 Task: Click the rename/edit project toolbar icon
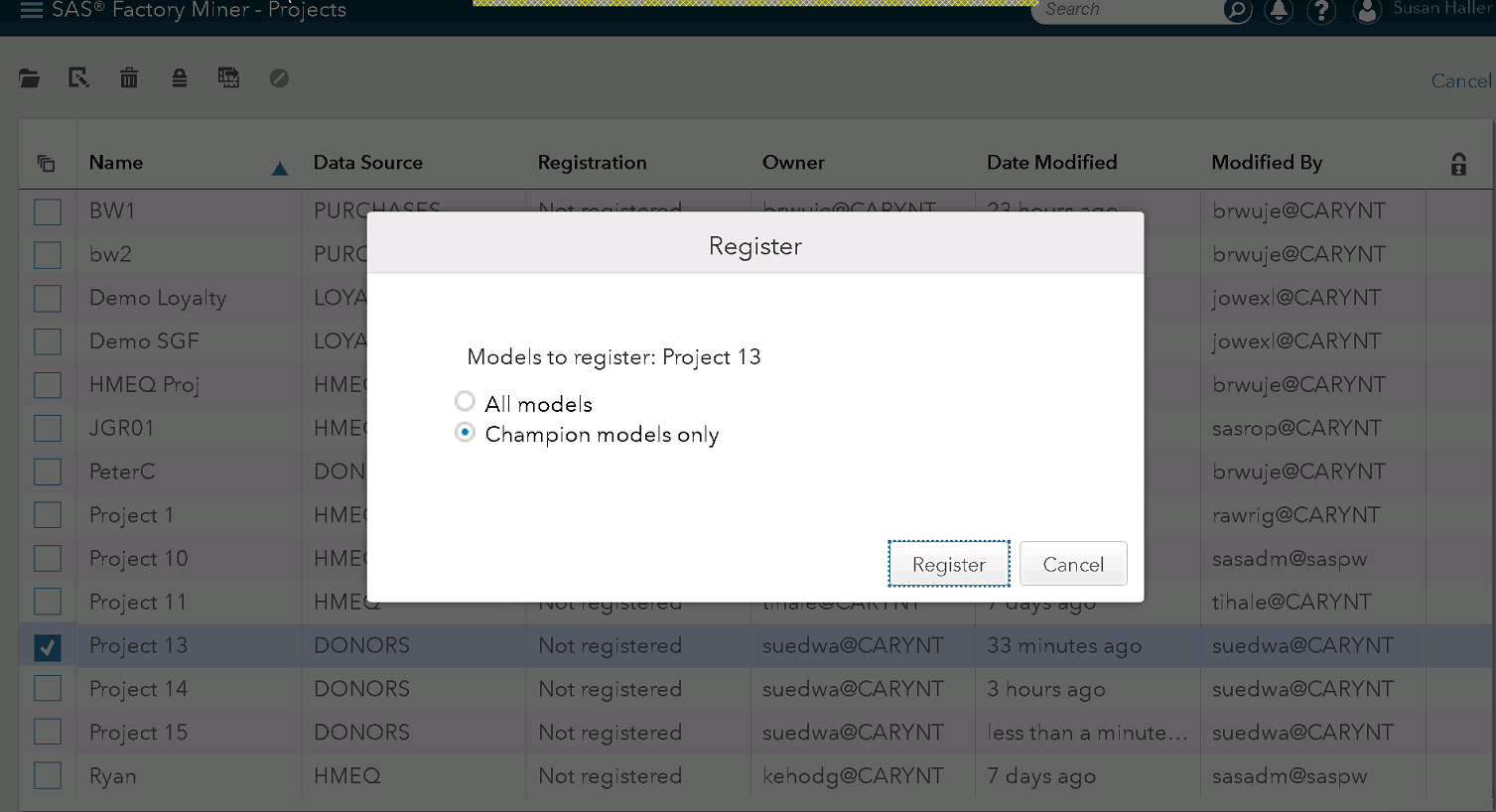click(78, 77)
